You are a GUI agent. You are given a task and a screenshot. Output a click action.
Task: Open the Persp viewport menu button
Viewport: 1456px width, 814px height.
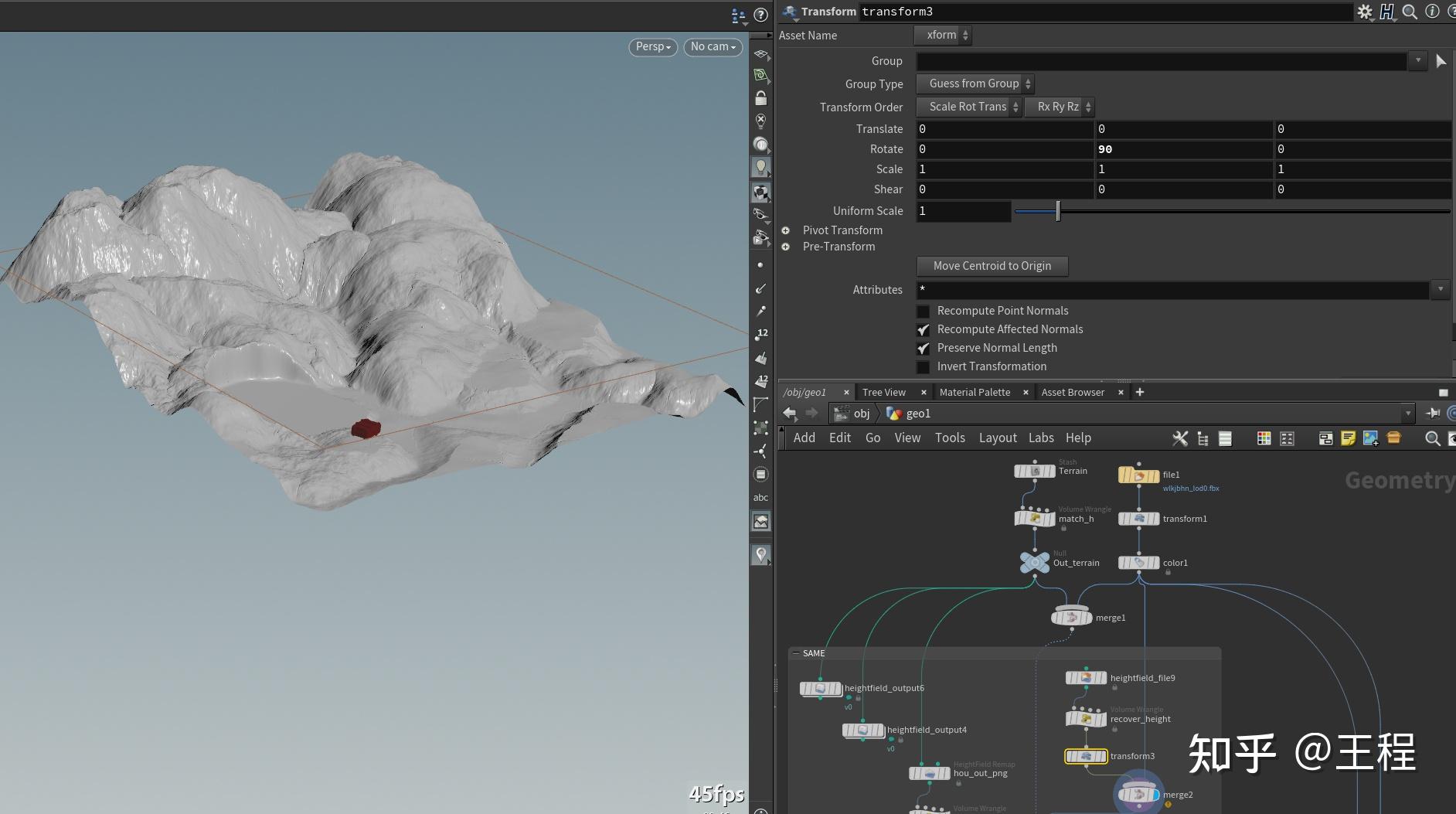click(653, 47)
